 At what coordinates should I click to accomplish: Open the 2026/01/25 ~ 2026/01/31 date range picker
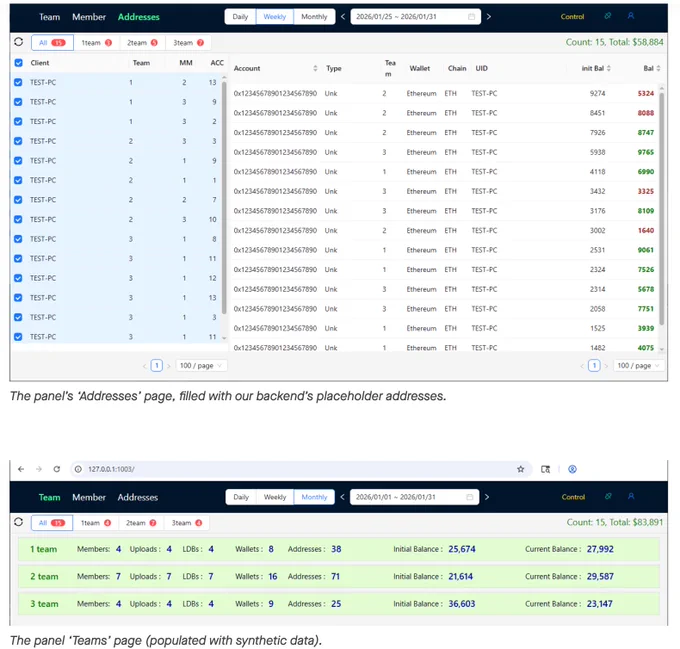[415, 16]
